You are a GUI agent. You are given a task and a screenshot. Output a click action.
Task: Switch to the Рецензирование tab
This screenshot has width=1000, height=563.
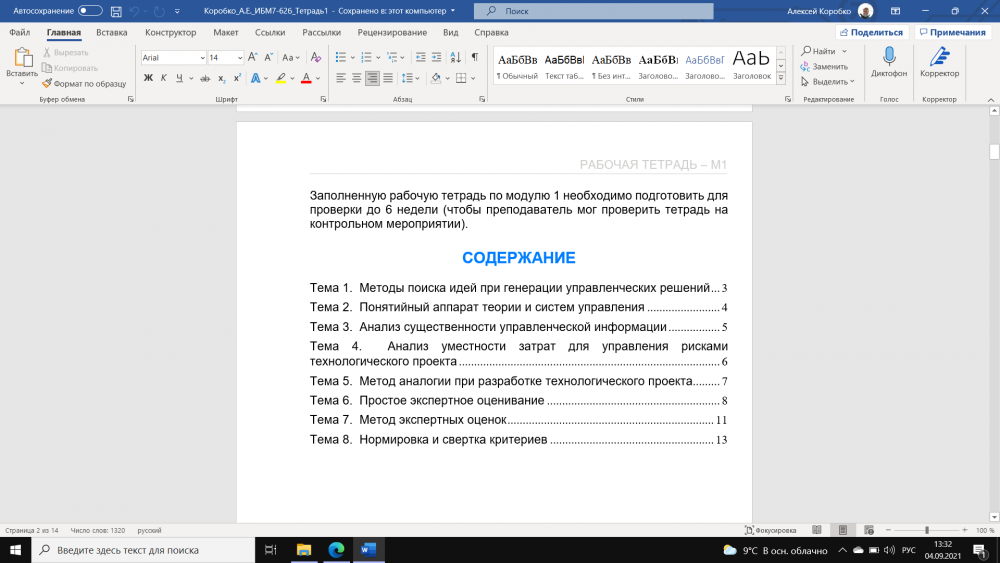pyautogui.click(x=392, y=32)
